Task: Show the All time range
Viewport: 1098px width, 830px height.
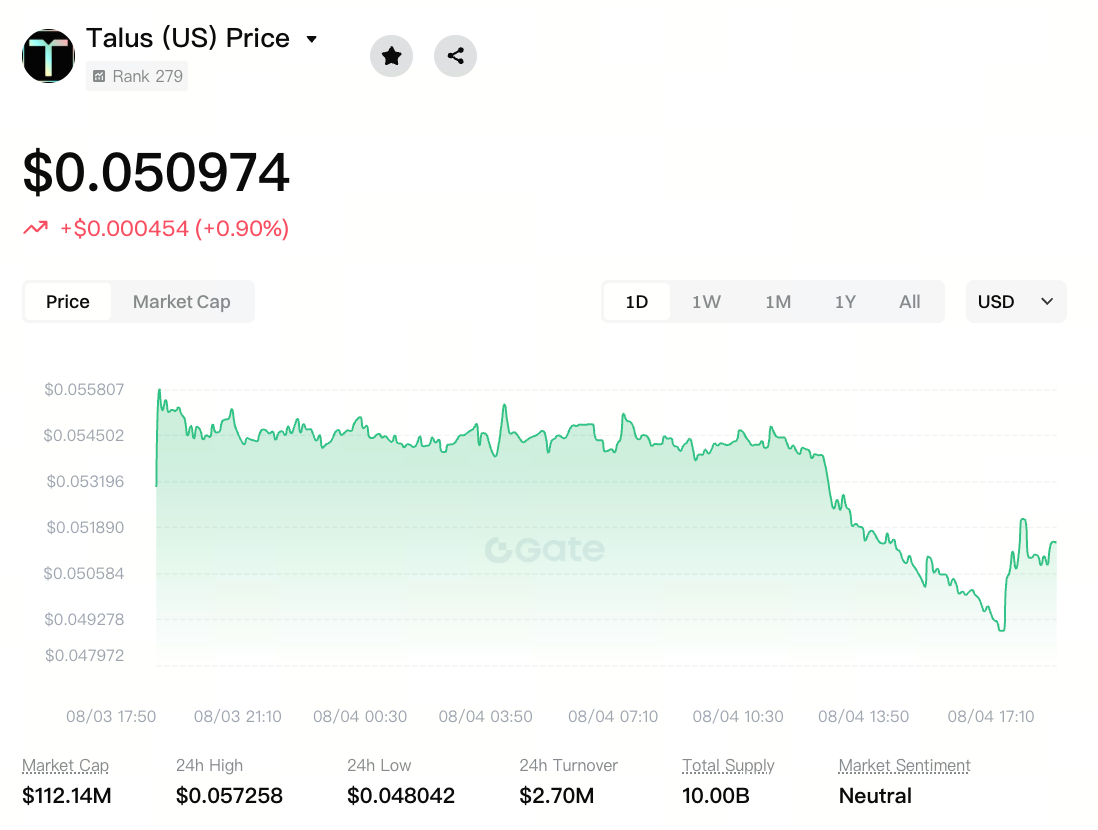Action: [910, 302]
